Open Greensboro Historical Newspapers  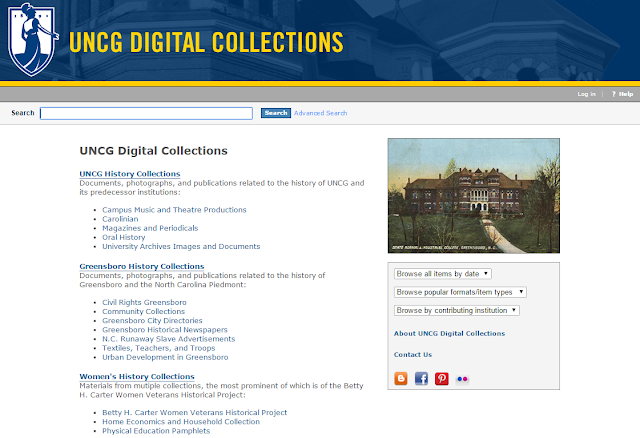point(165,330)
